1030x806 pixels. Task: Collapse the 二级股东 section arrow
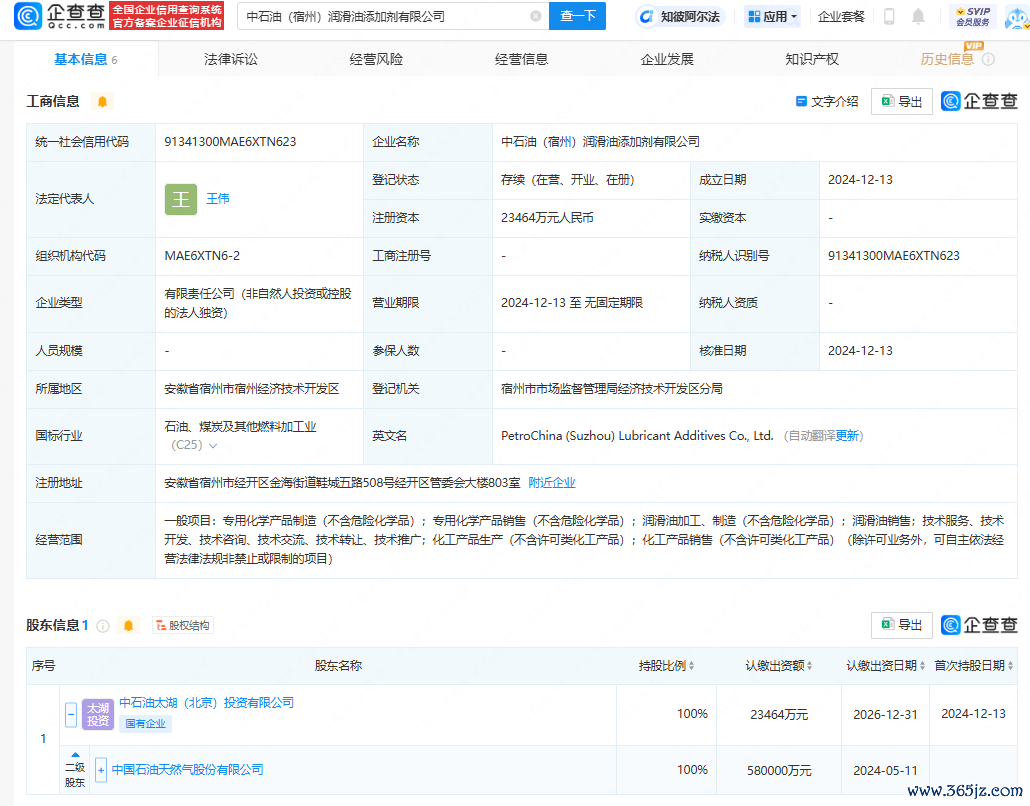(x=75, y=755)
